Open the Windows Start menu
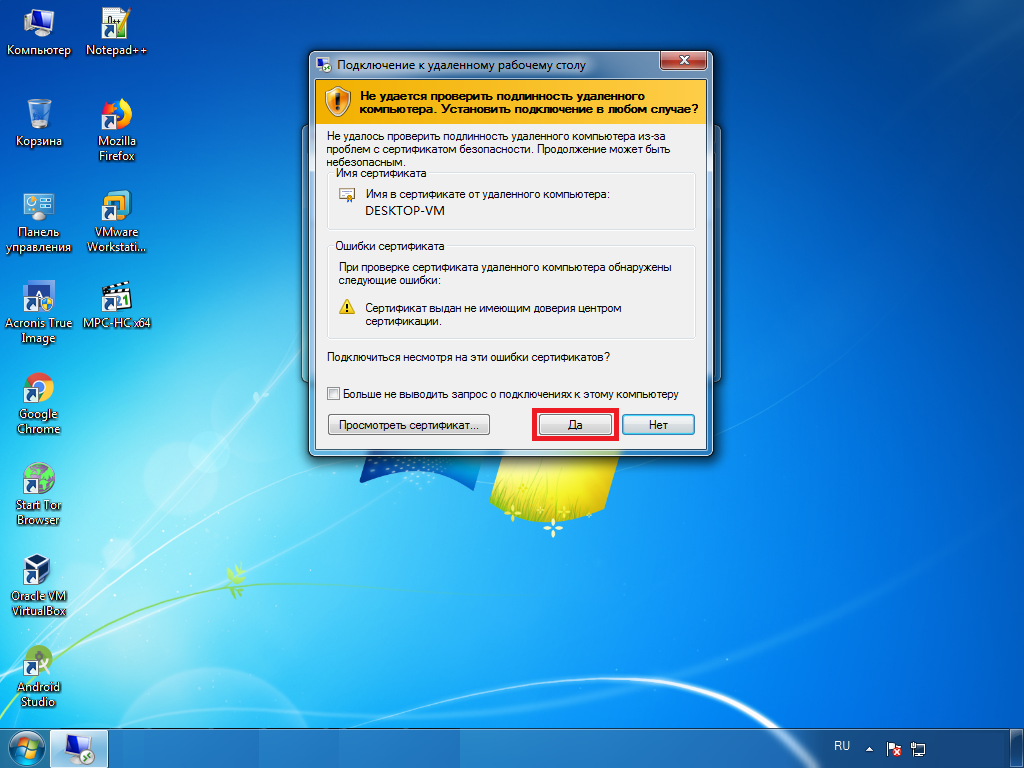 (25, 748)
